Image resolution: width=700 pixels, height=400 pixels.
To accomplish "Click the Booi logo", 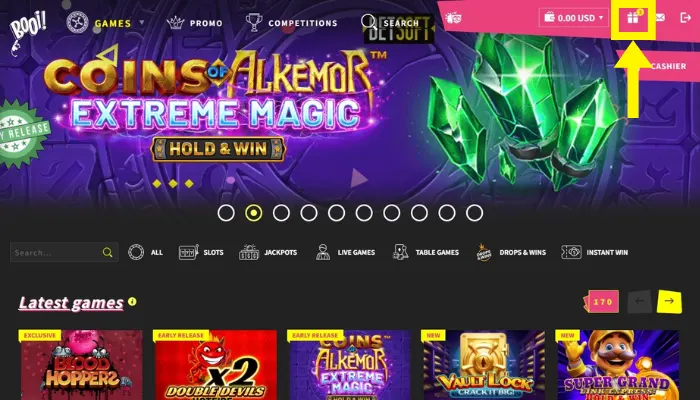I will click(x=27, y=32).
